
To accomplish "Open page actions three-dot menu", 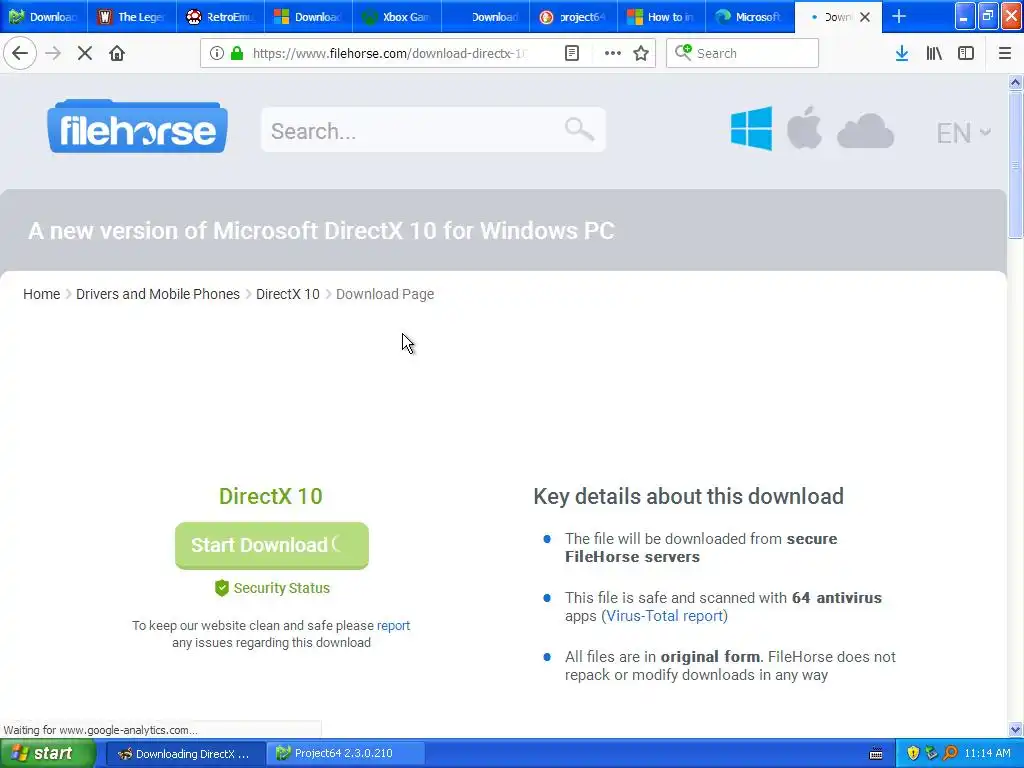I will pos(612,54).
